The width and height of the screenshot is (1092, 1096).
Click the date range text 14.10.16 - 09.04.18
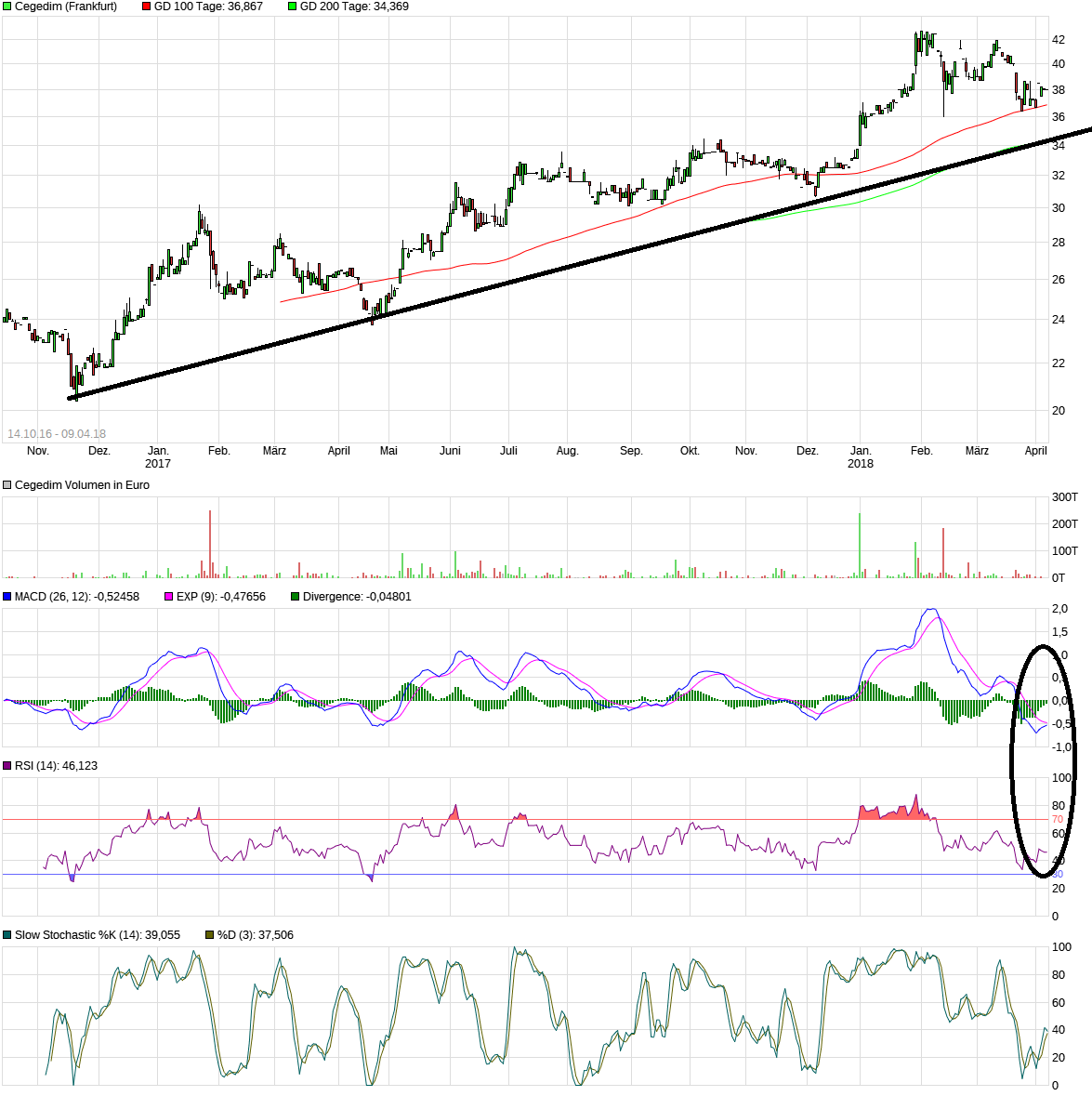pyautogui.click(x=57, y=434)
